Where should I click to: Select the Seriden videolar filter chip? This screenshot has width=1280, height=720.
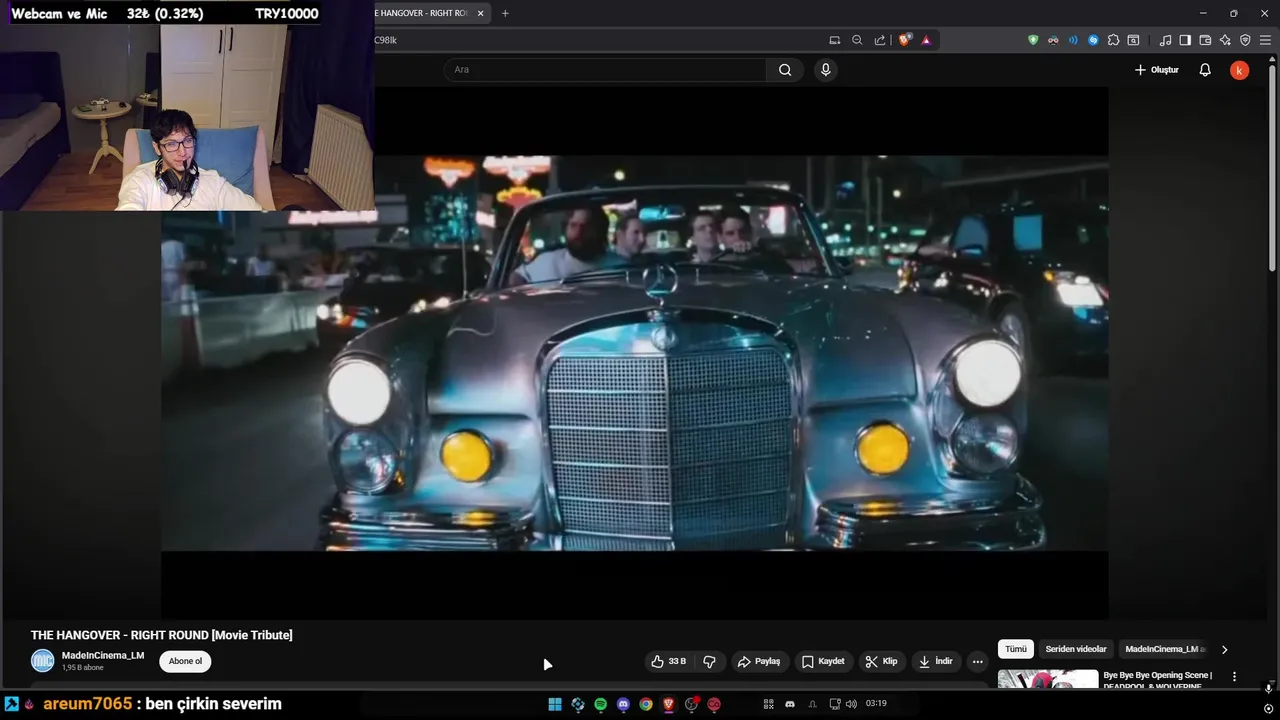click(x=1076, y=649)
